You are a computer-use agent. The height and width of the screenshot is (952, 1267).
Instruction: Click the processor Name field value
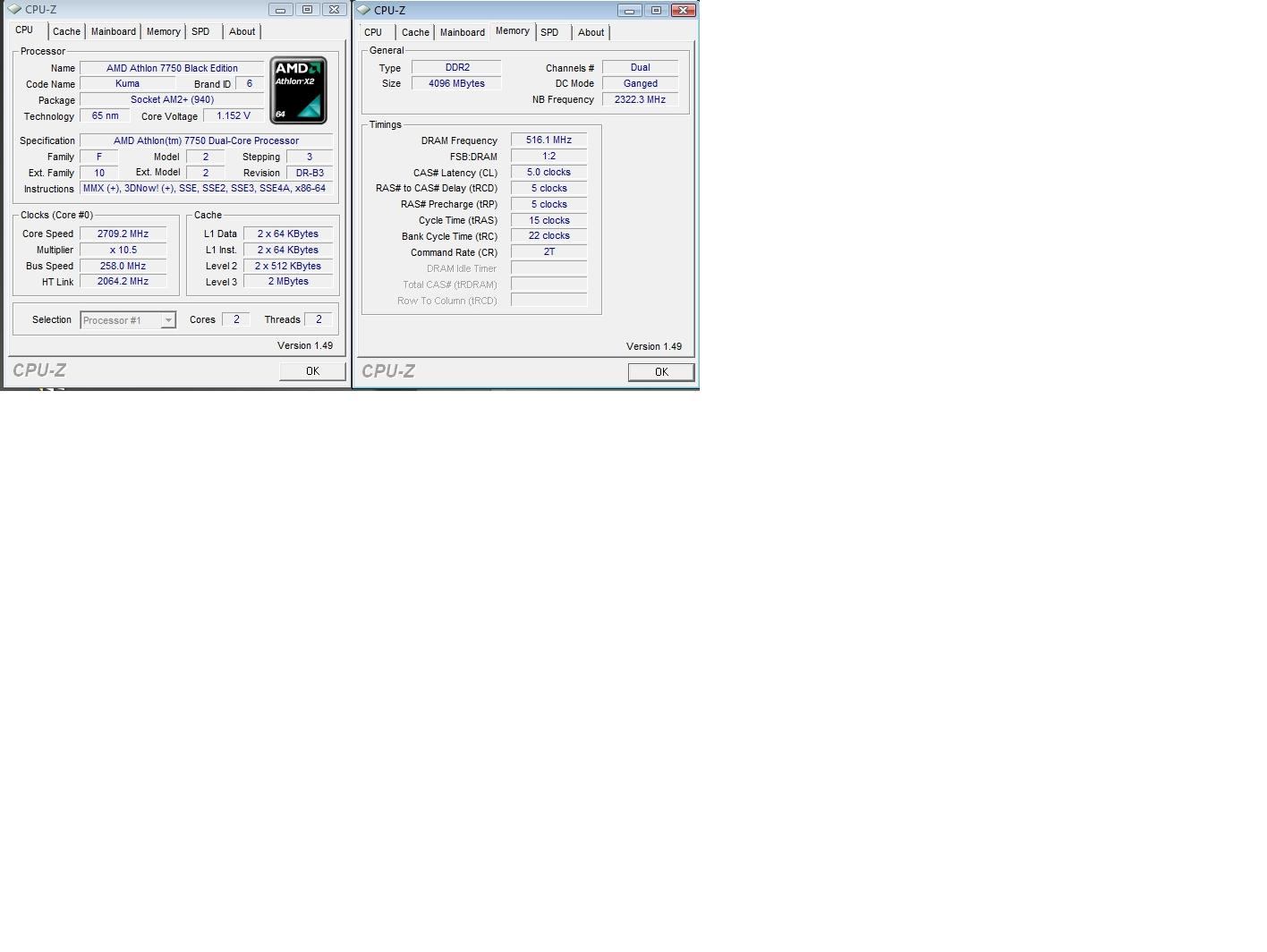pyautogui.click(x=172, y=68)
